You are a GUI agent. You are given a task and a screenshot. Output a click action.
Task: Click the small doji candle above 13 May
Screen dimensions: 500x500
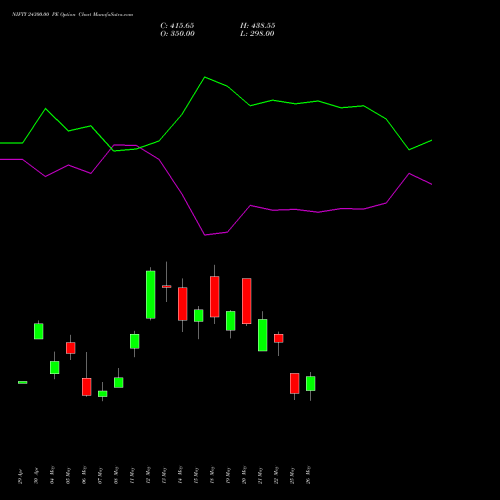pos(167,286)
